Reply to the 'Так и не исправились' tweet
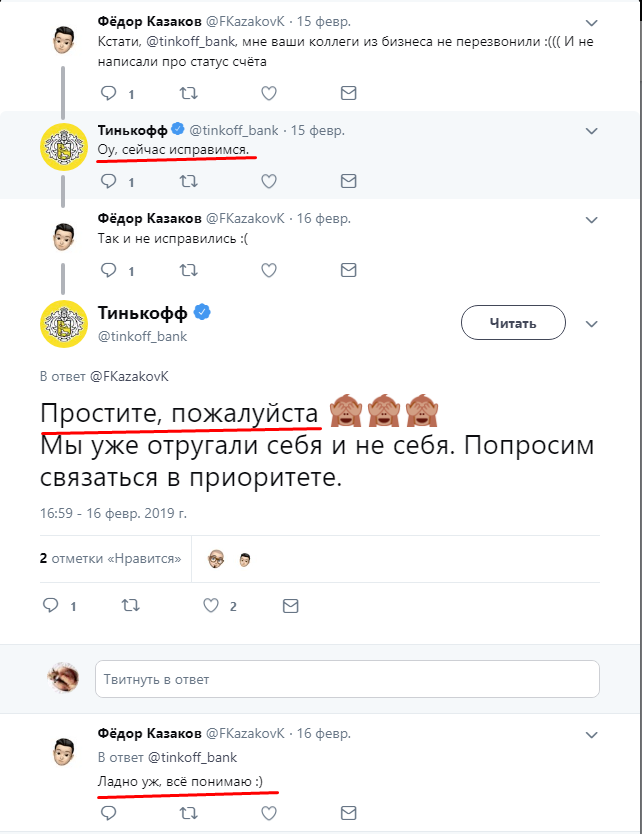 [x=109, y=270]
